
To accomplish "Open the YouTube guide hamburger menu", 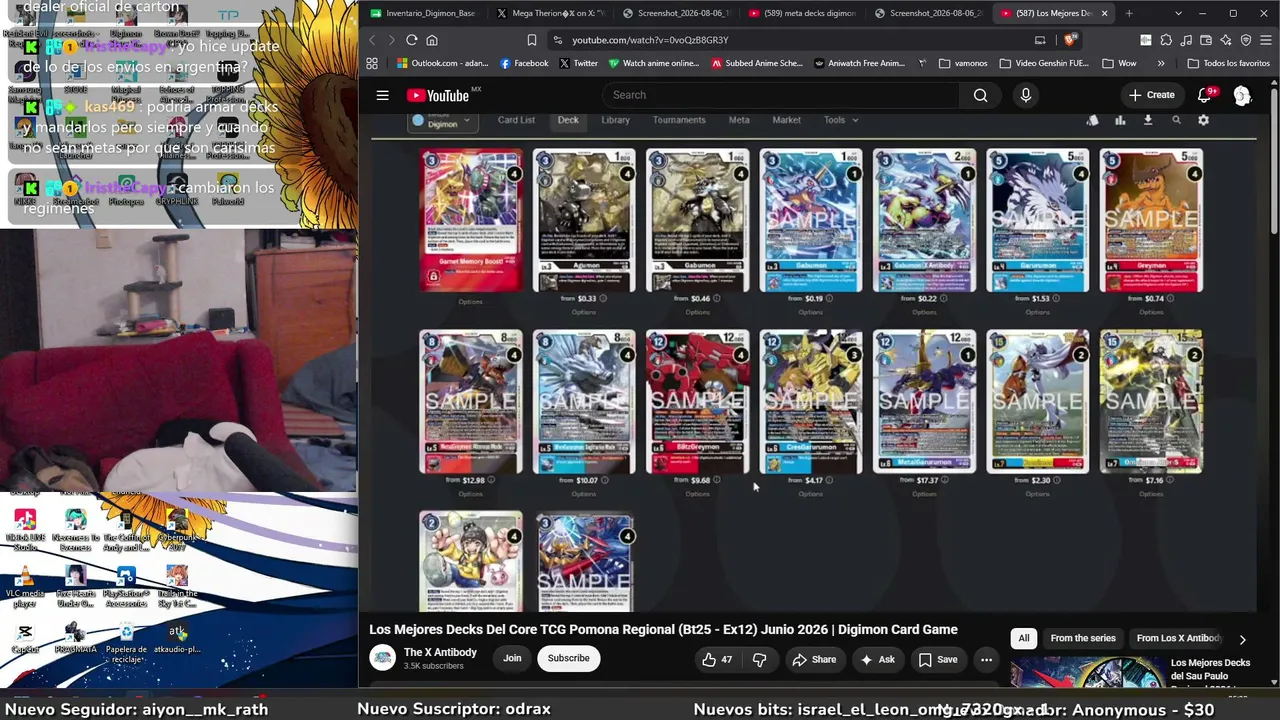I will [382, 95].
